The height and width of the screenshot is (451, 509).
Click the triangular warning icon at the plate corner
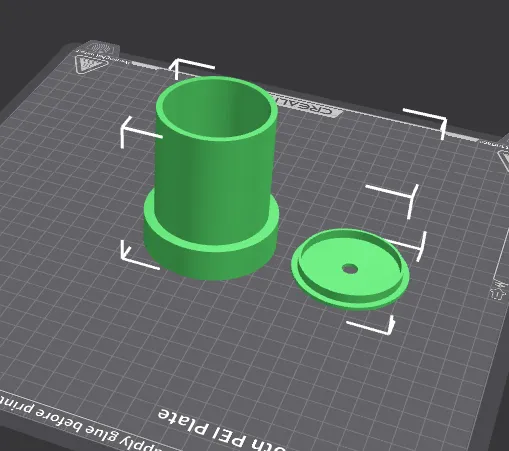89,63
